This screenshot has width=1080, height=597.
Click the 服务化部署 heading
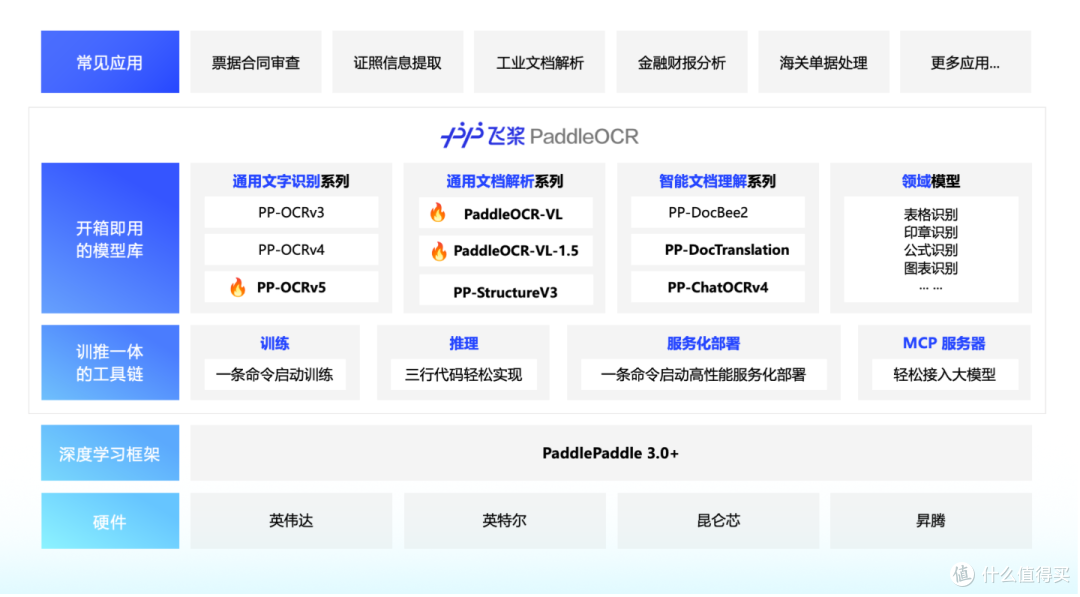click(x=703, y=343)
